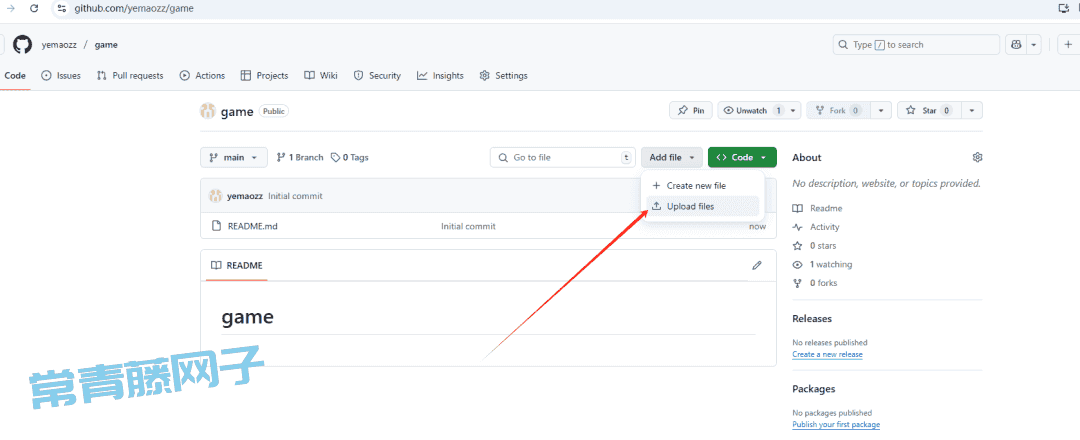1080x440 pixels.
Task: Click yemaozz avatar in commit row
Action: [216, 196]
